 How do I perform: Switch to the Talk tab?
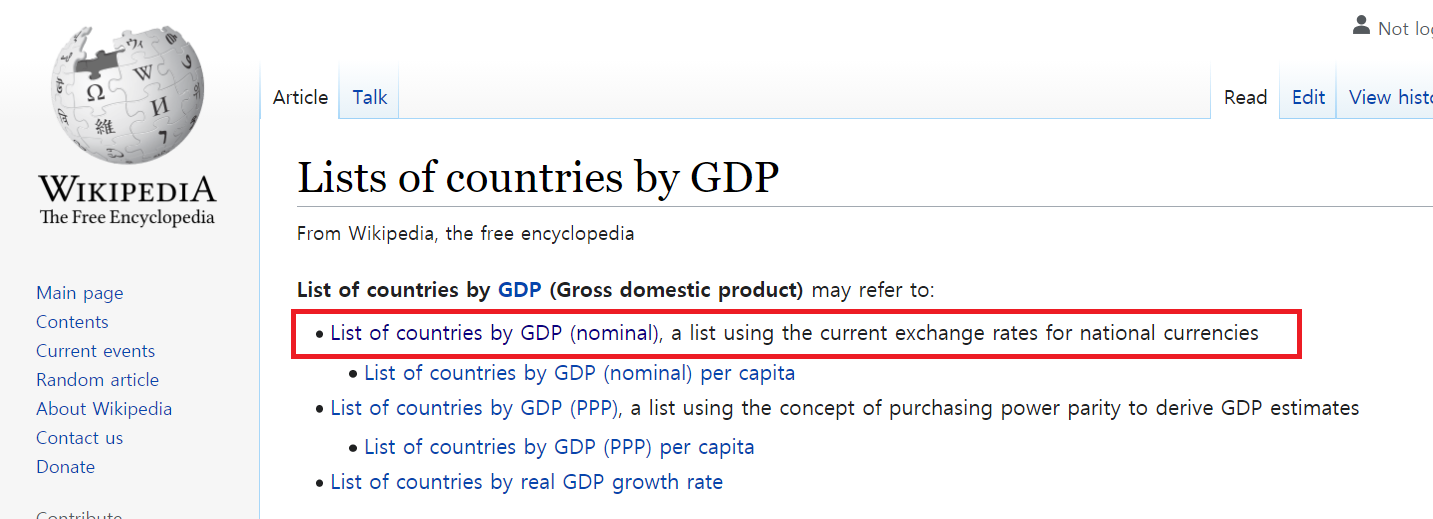369,97
